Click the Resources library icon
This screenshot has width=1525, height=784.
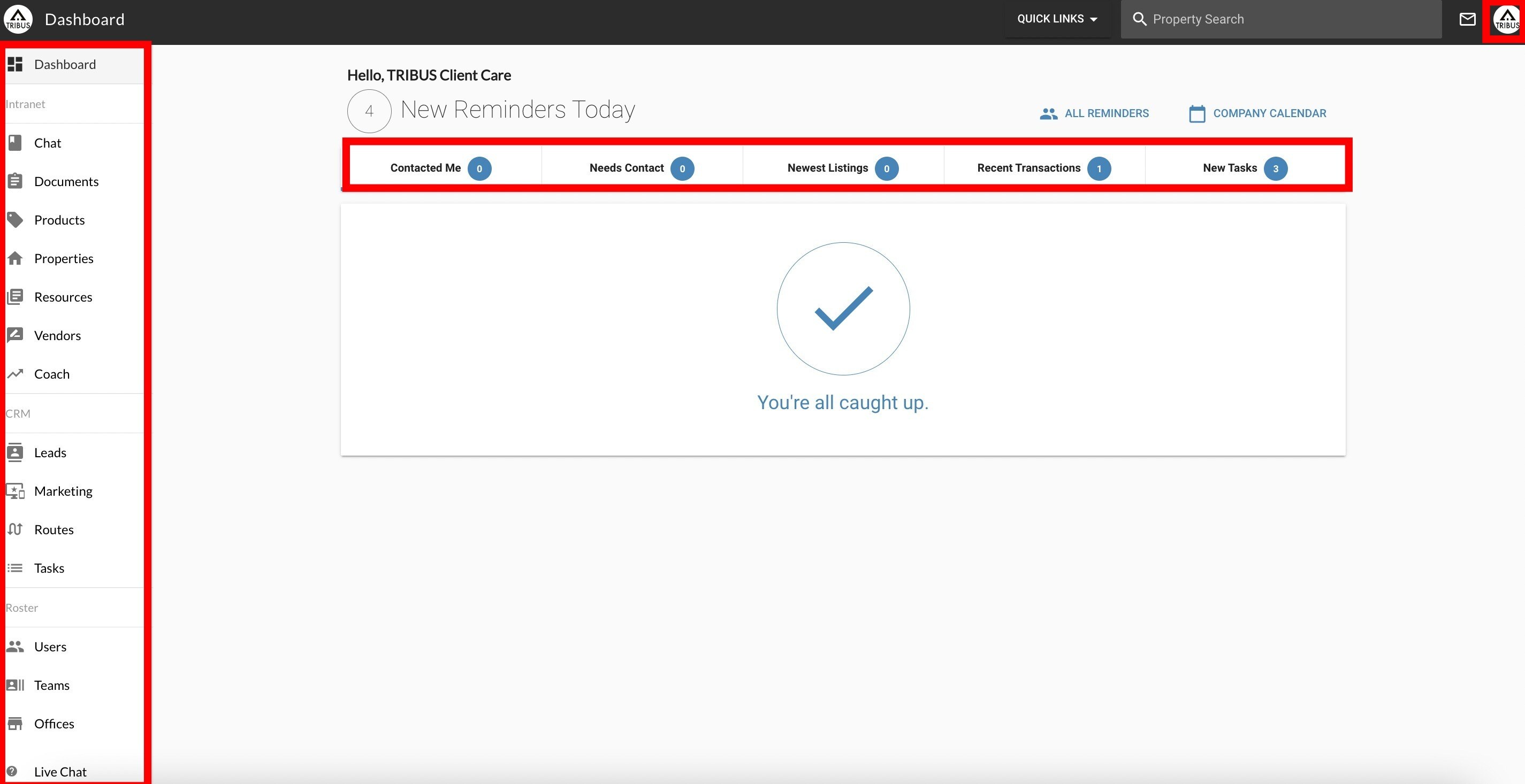[15, 296]
